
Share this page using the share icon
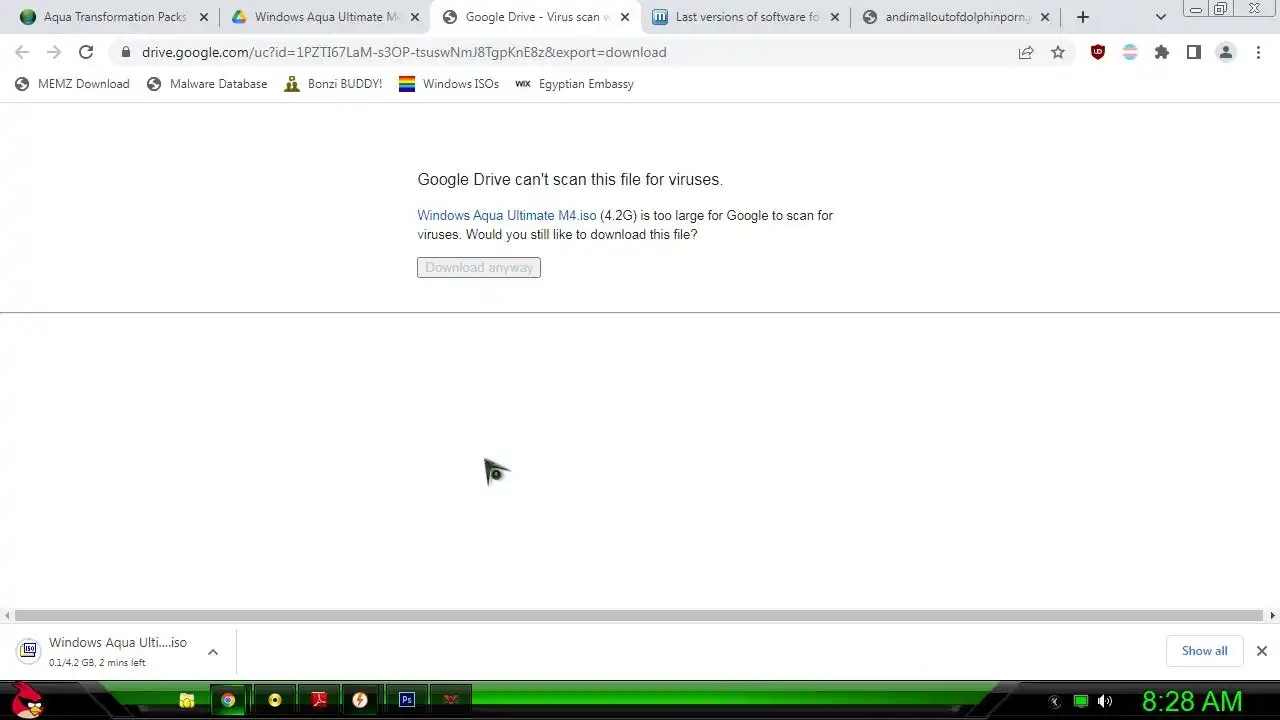(1026, 52)
